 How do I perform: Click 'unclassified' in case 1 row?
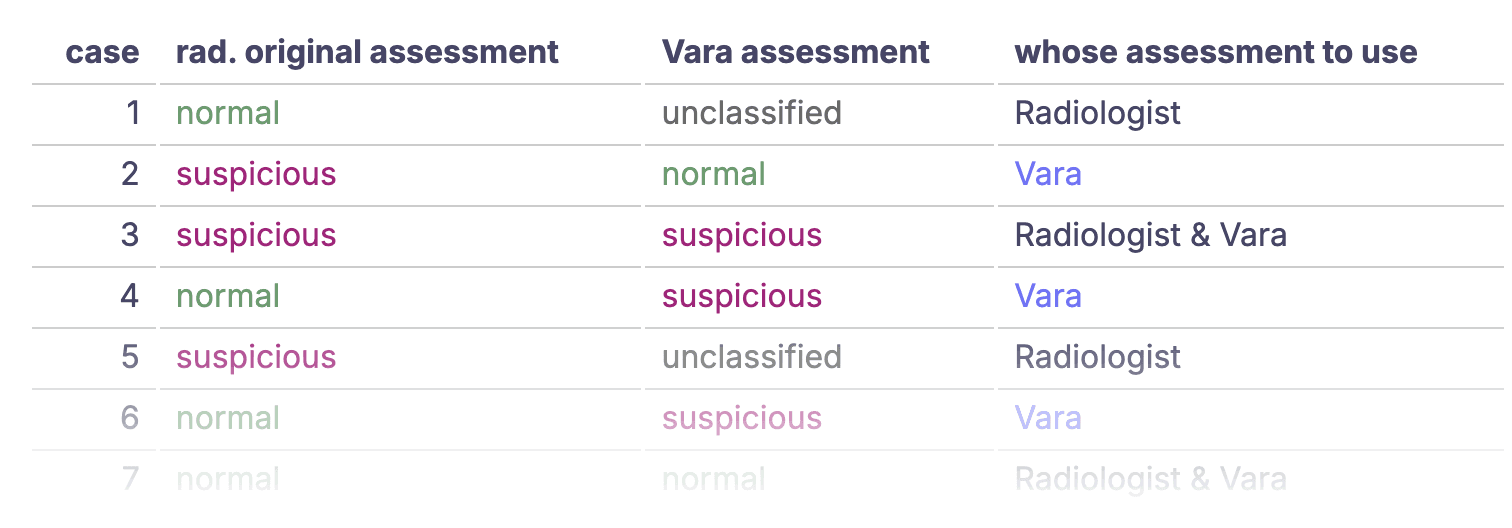click(752, 113)
